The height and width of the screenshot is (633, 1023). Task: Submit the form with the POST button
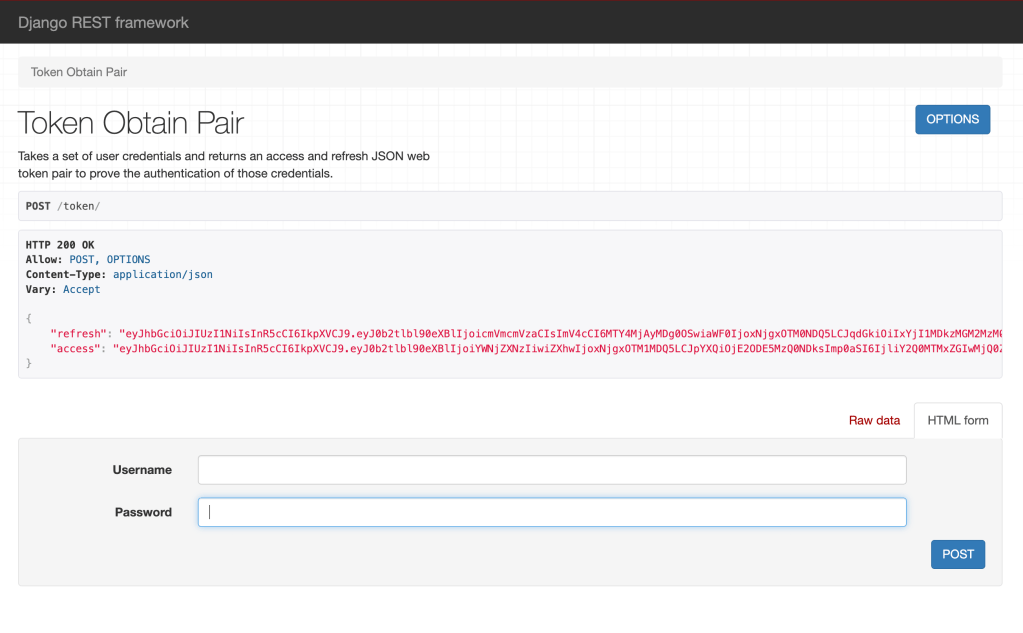(x=957, y=554)
